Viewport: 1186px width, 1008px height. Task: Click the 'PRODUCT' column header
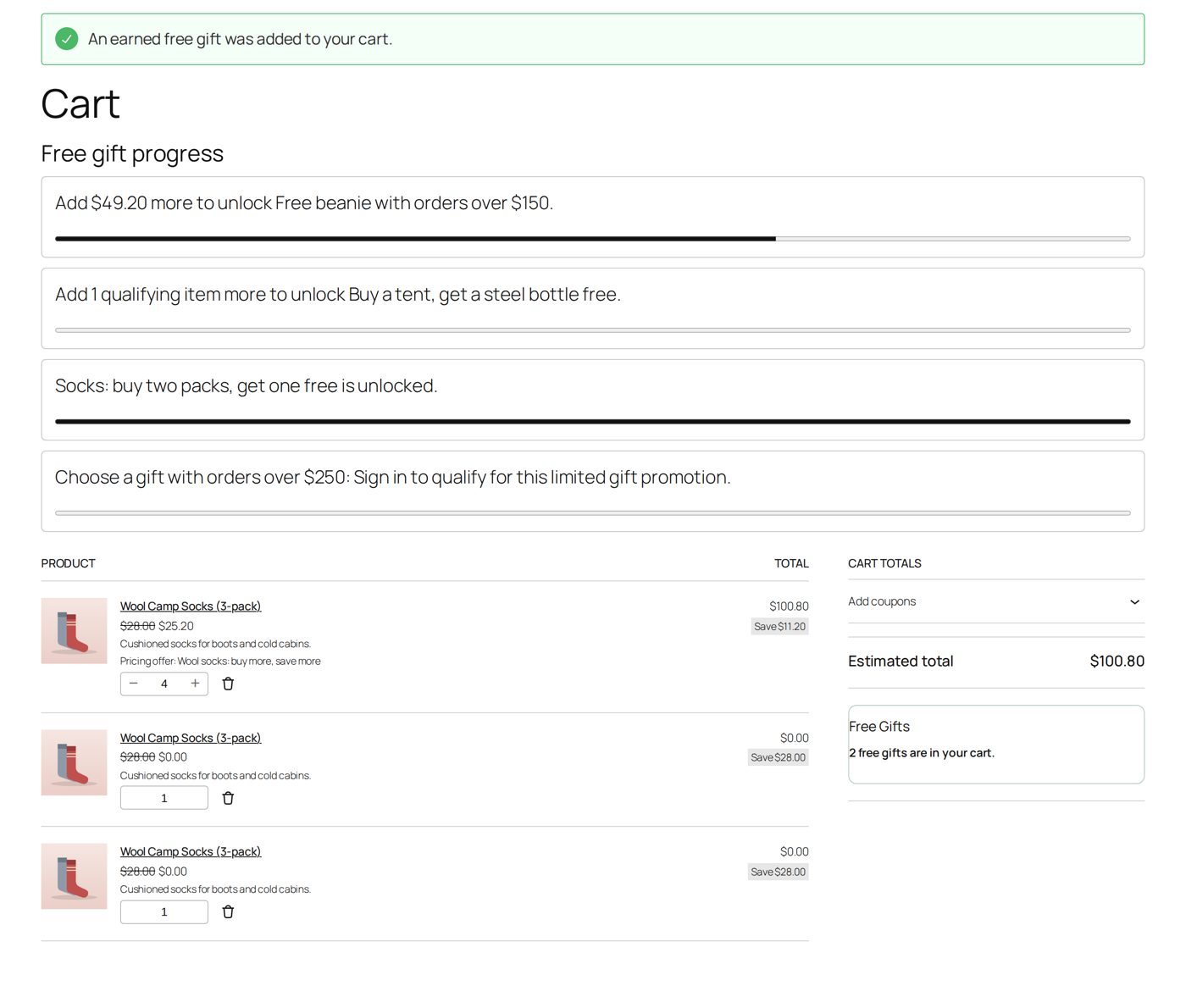pyautogui.click(x=69, y=563)
